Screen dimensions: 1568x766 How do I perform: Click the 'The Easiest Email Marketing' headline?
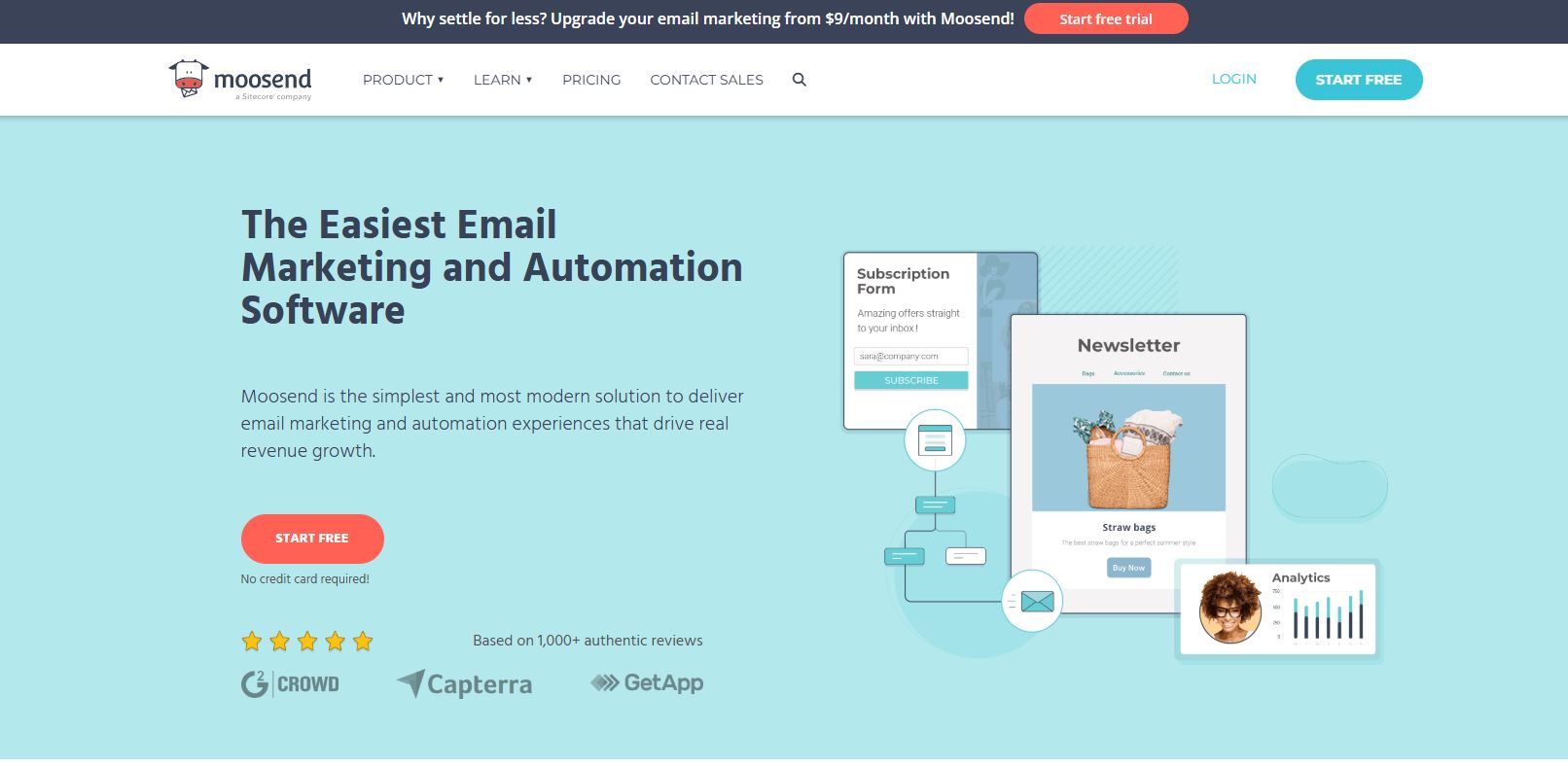coord(492,267)
